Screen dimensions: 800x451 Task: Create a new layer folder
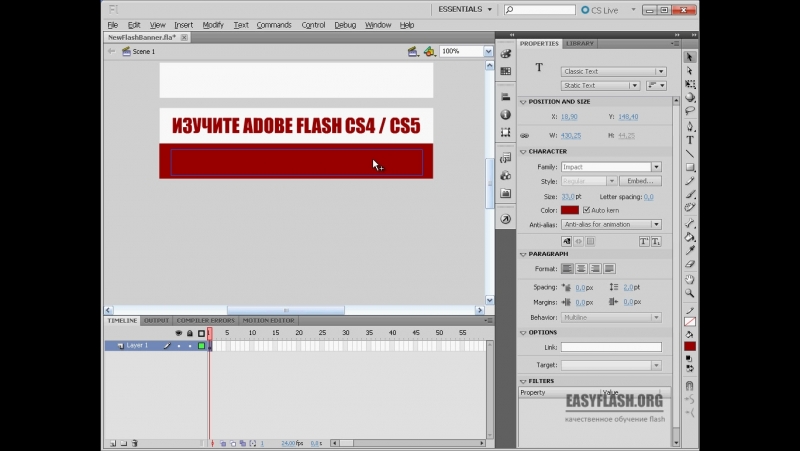tap(123, 443)
